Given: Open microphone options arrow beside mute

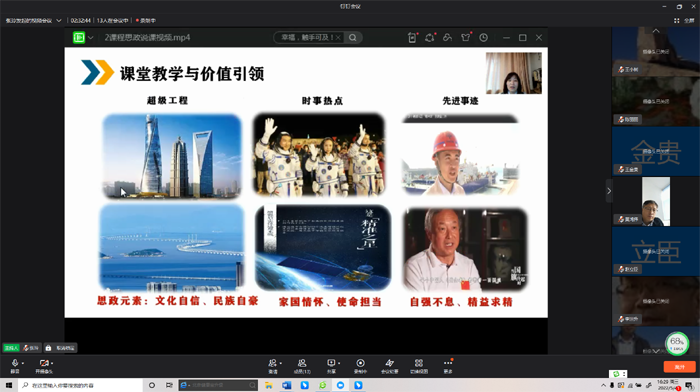Looking at the screenshot, I should [x=23, y=363].
